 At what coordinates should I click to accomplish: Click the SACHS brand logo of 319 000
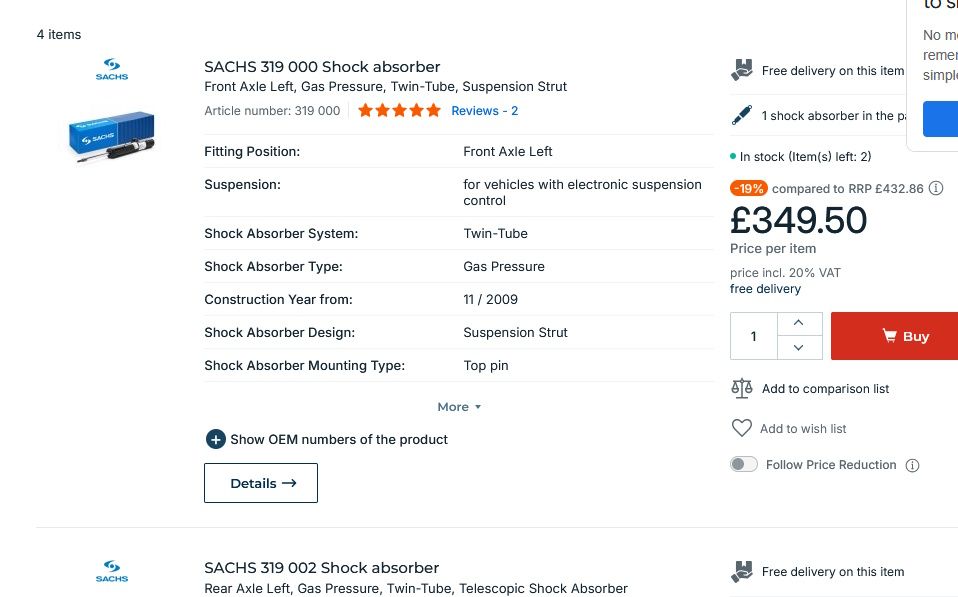click(x=112, y=70)
